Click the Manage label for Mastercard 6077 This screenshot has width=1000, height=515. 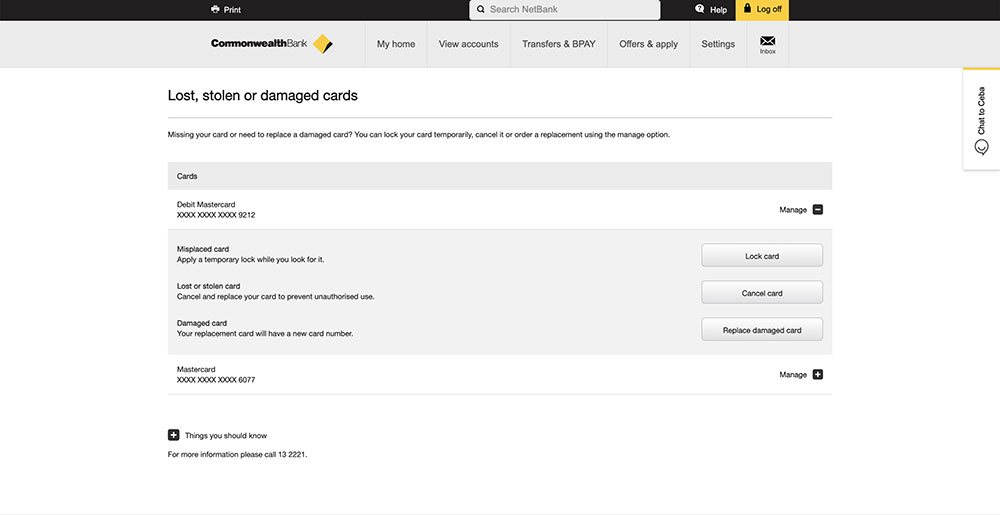[793, 375]
